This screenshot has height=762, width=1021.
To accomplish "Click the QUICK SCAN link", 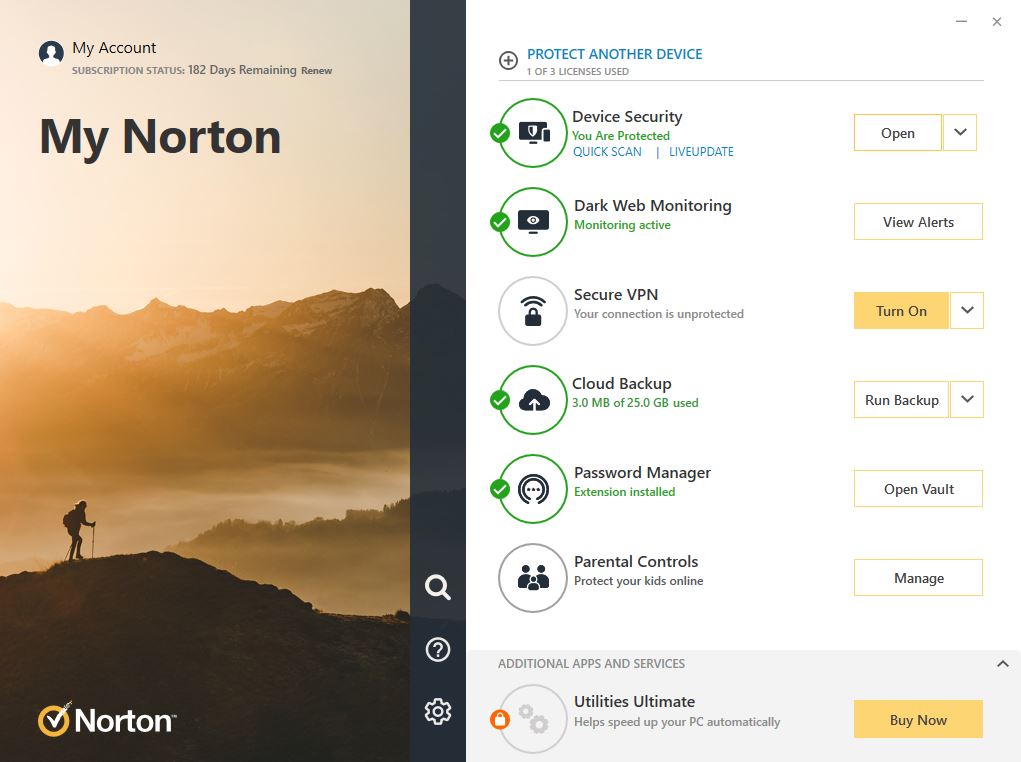I will tap(607, 152).
